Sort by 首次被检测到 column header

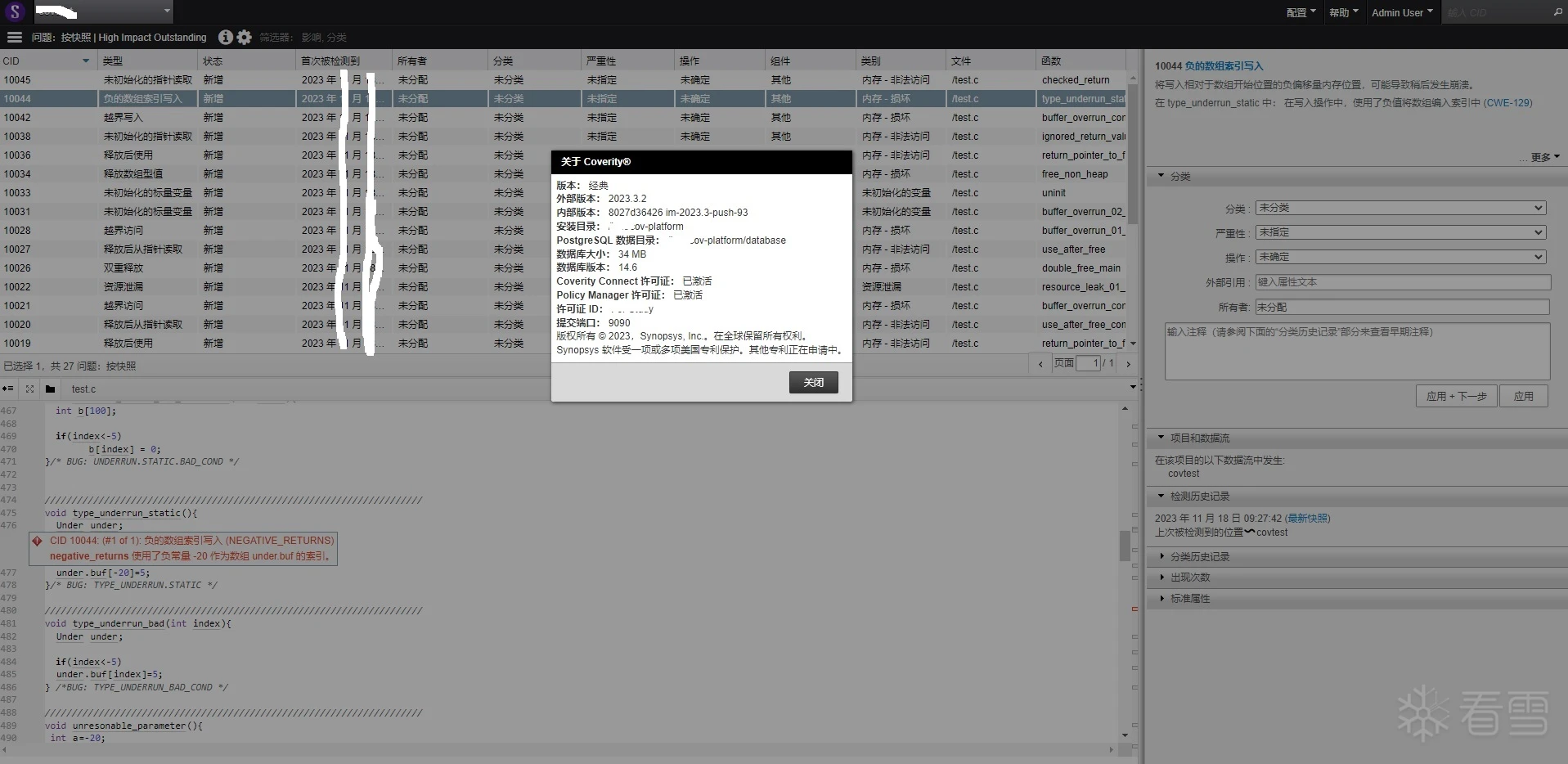tap(344, 61)
